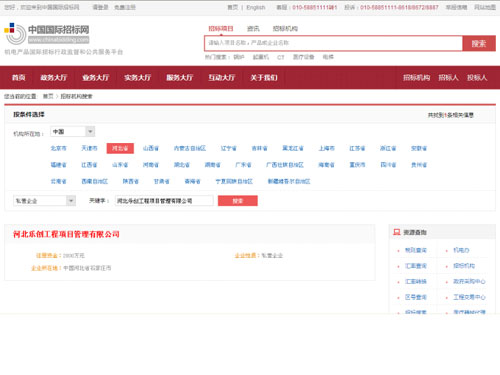This screenshot has width=500, height=375.
Task: Filter by 内蒙古自治区
Action: [x=190, y=148]
